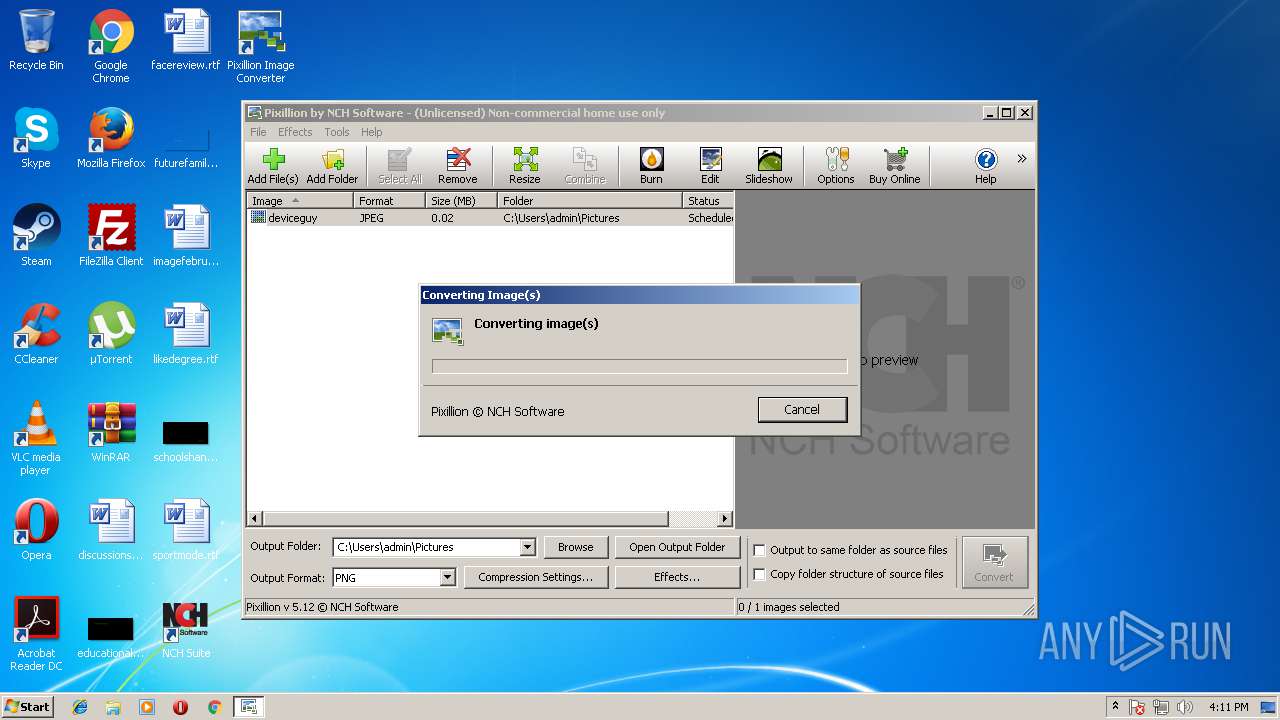Click the conversion progress bar

tap(639, 366)
